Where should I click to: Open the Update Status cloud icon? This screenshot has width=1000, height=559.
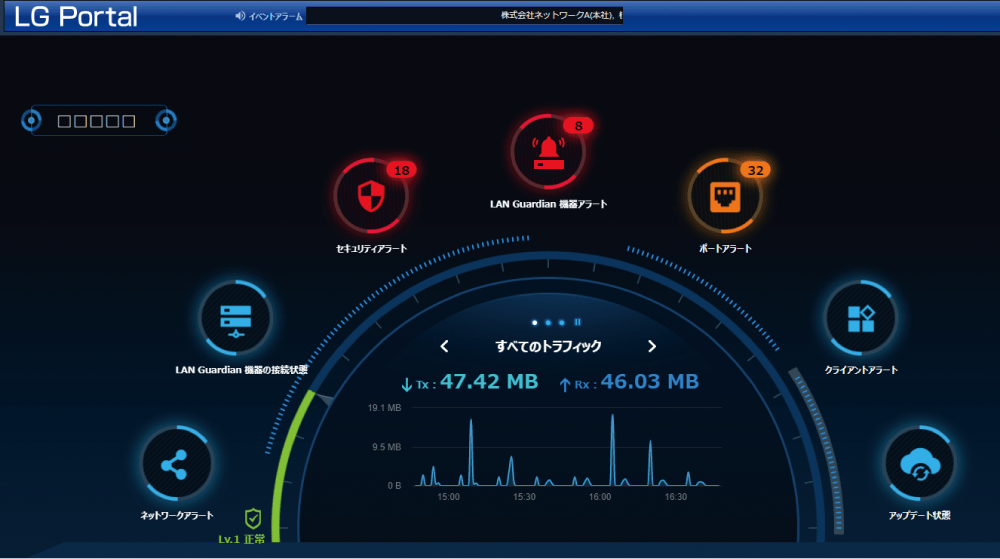click(920, 463)
